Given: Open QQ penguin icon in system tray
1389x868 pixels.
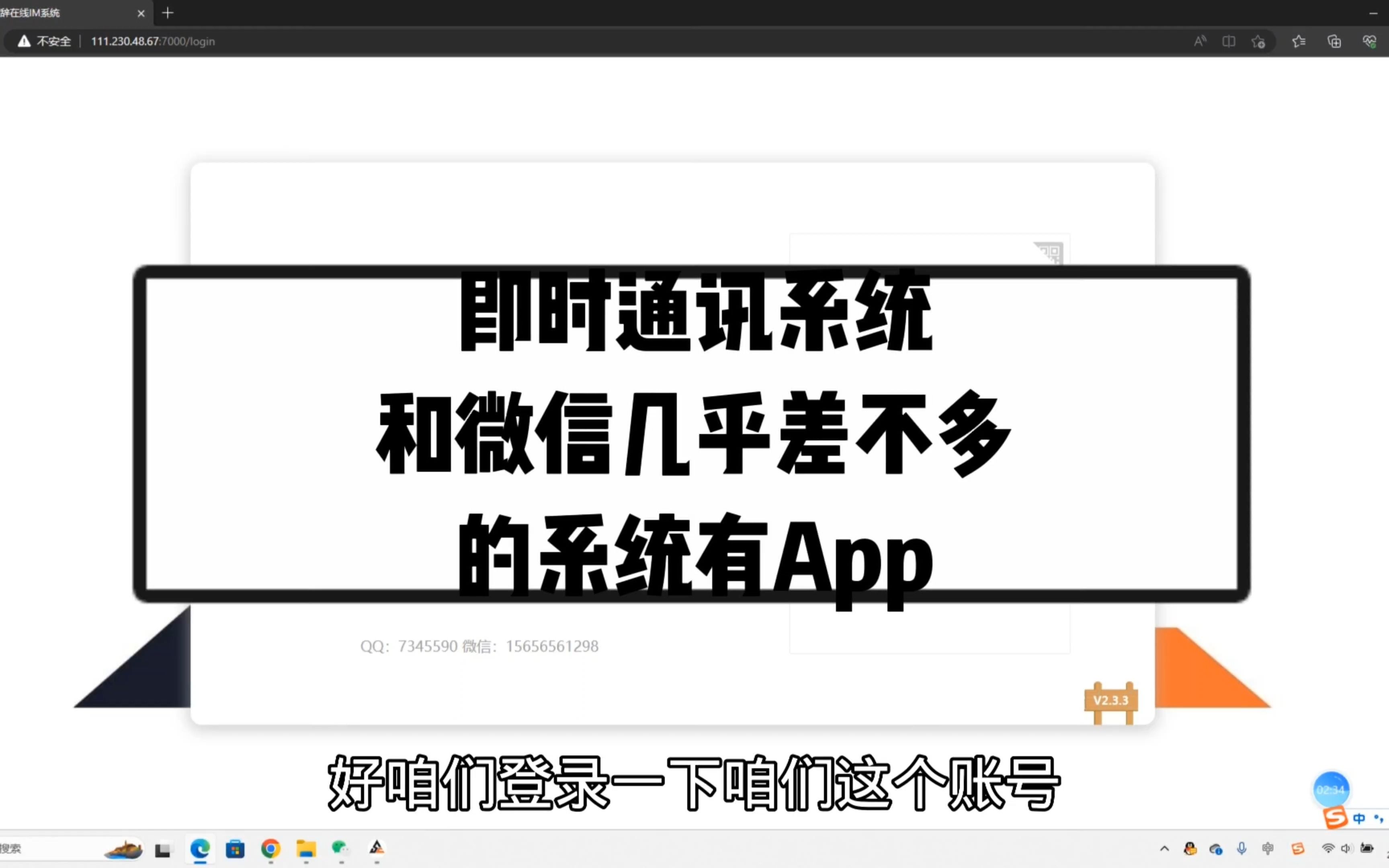Looking at the screenshot, I should tap(1190, 848).
